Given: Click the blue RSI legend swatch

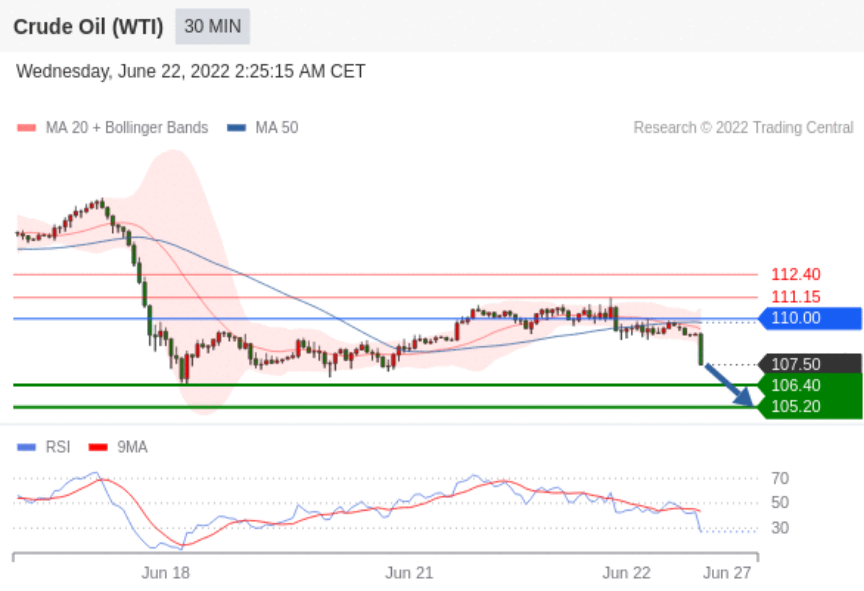Looking at the screenshot, I should [26, 447].
